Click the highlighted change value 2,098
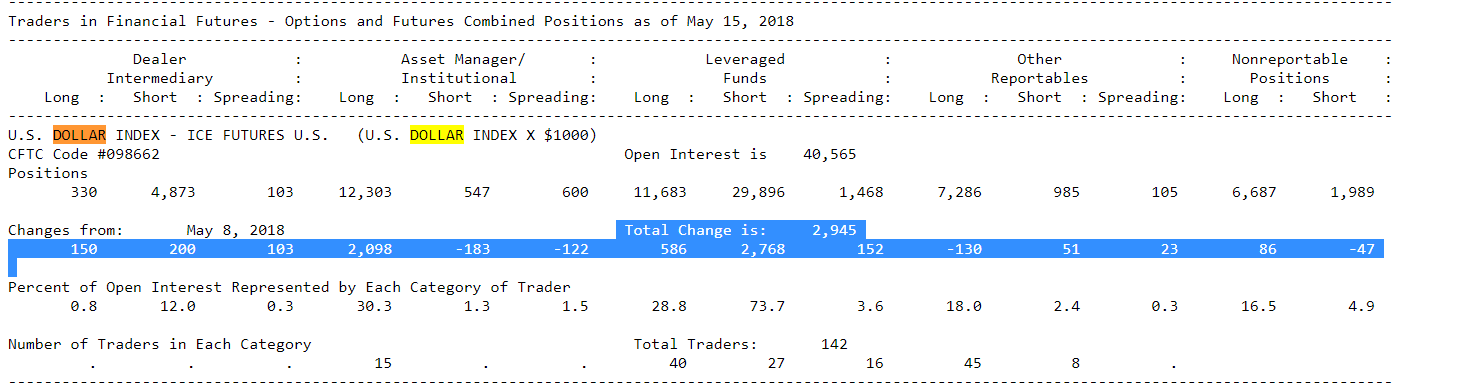The width and height of the screenshot is (1468, 388). tap(370, 249)
